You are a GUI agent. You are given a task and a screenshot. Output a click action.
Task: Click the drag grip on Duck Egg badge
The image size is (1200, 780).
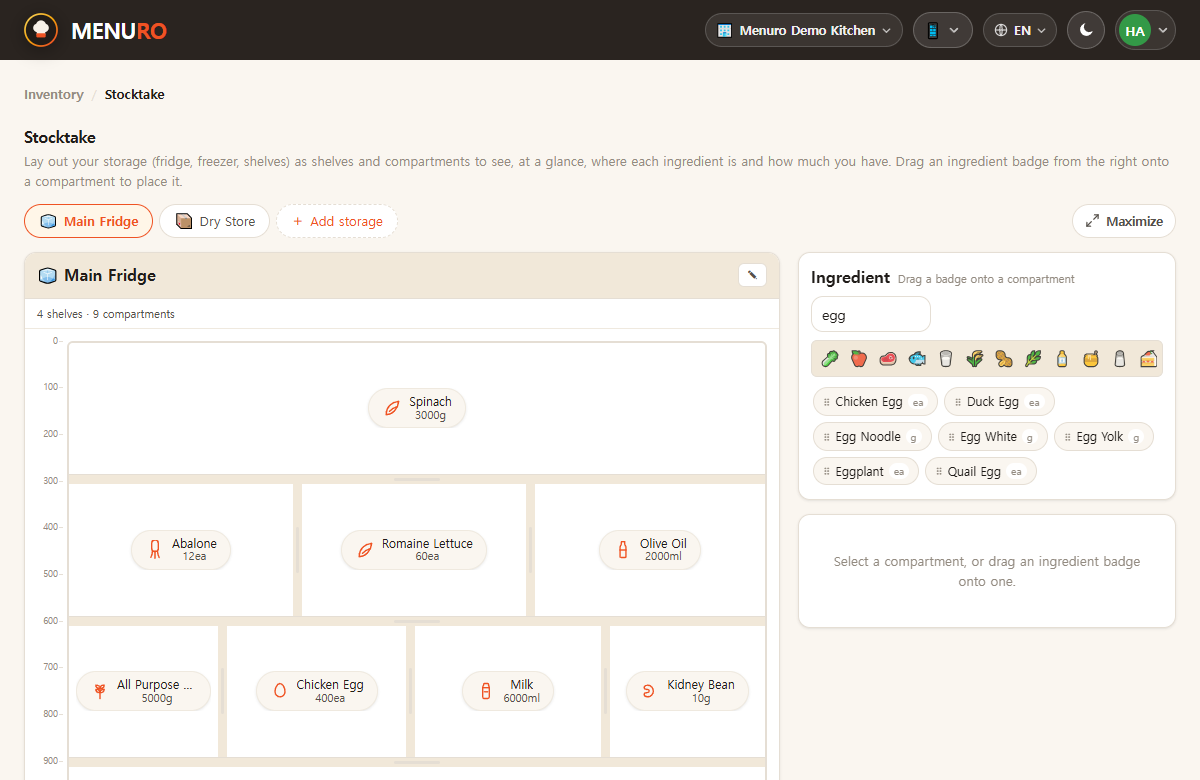pyautogui.click(x=957, y=402)
